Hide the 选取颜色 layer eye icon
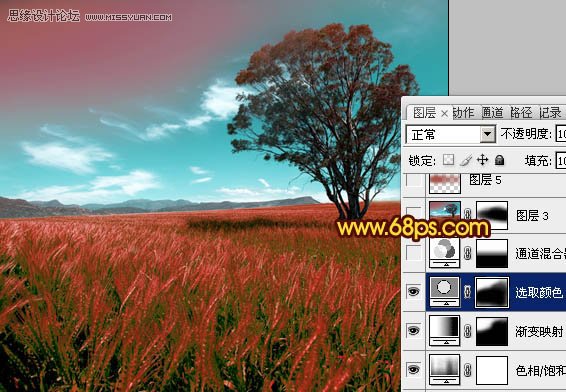The height and width of the screenshot is (392, 566). (x=414, y=291)
